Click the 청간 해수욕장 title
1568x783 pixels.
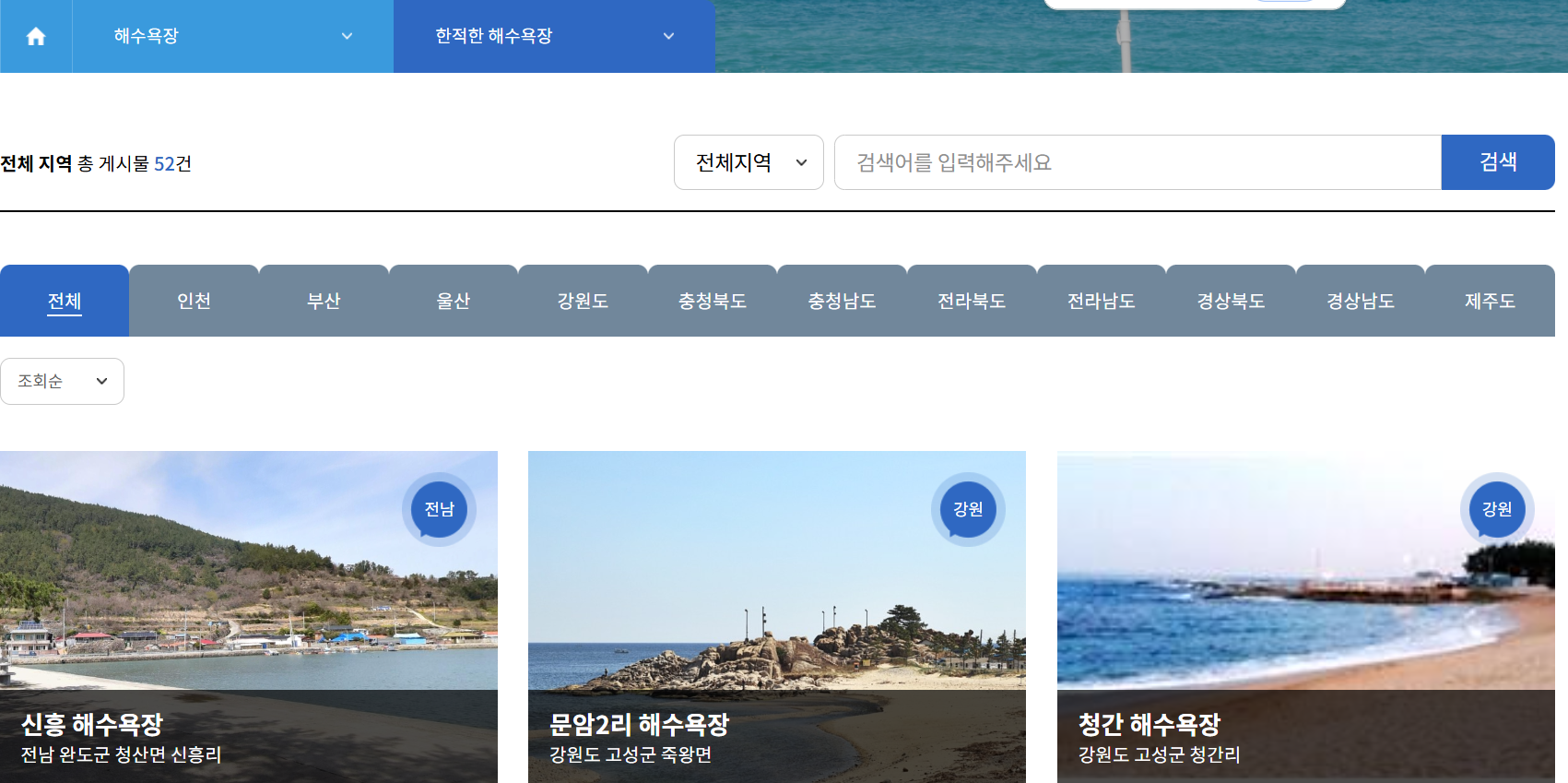pos(1149,724)
